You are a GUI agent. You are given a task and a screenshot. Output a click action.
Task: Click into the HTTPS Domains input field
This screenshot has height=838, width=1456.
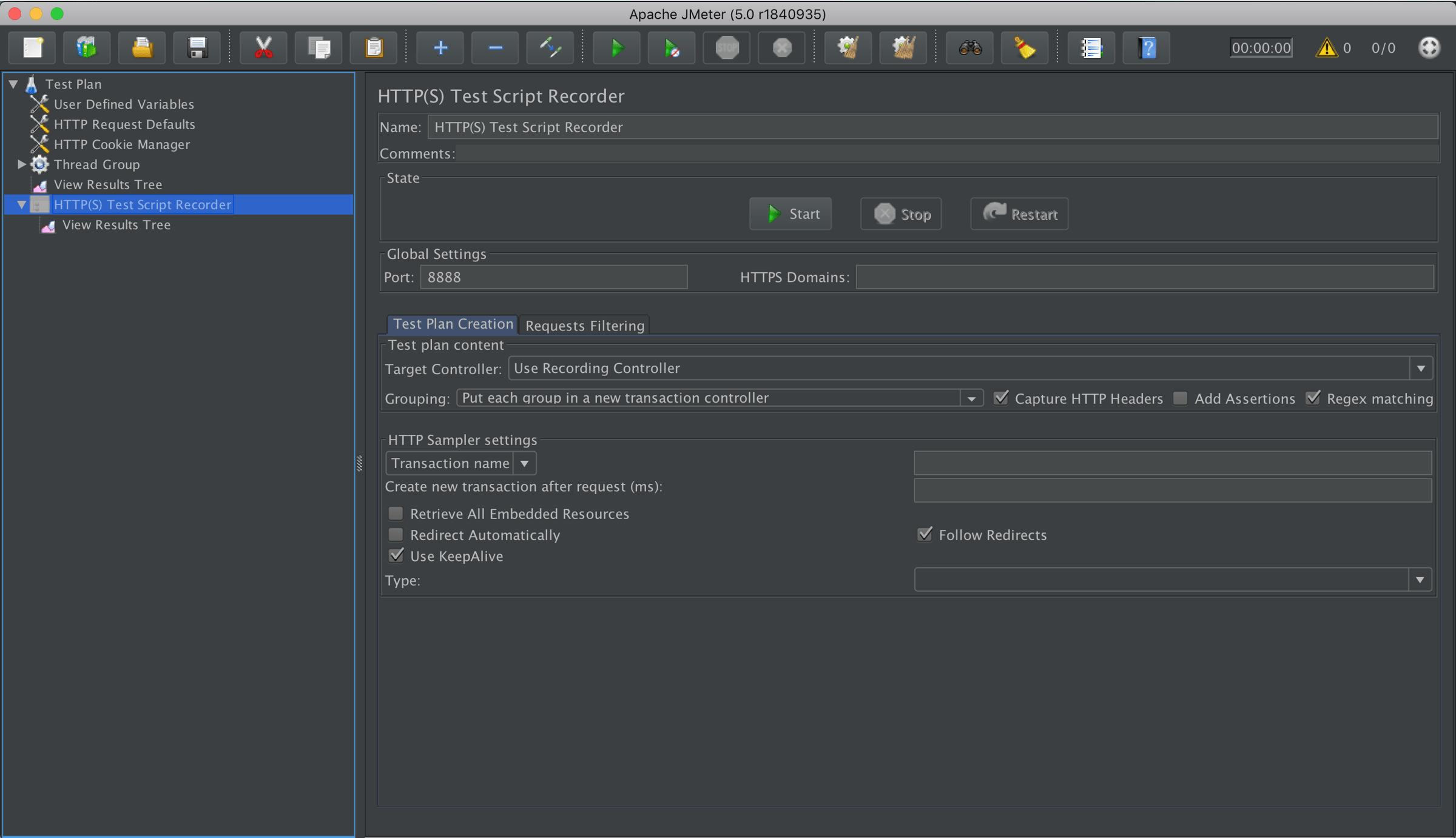1141,277
